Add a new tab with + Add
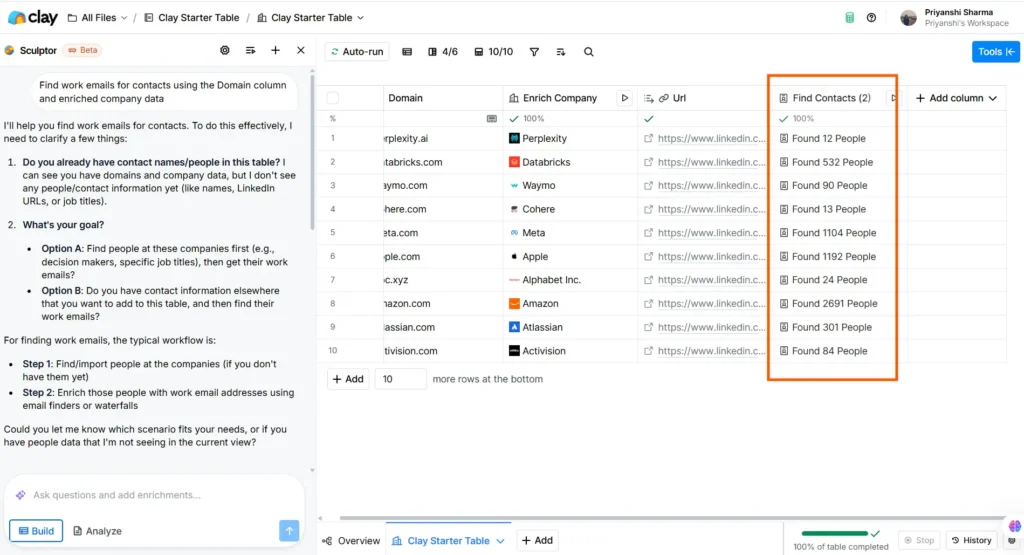 (537, 541)
